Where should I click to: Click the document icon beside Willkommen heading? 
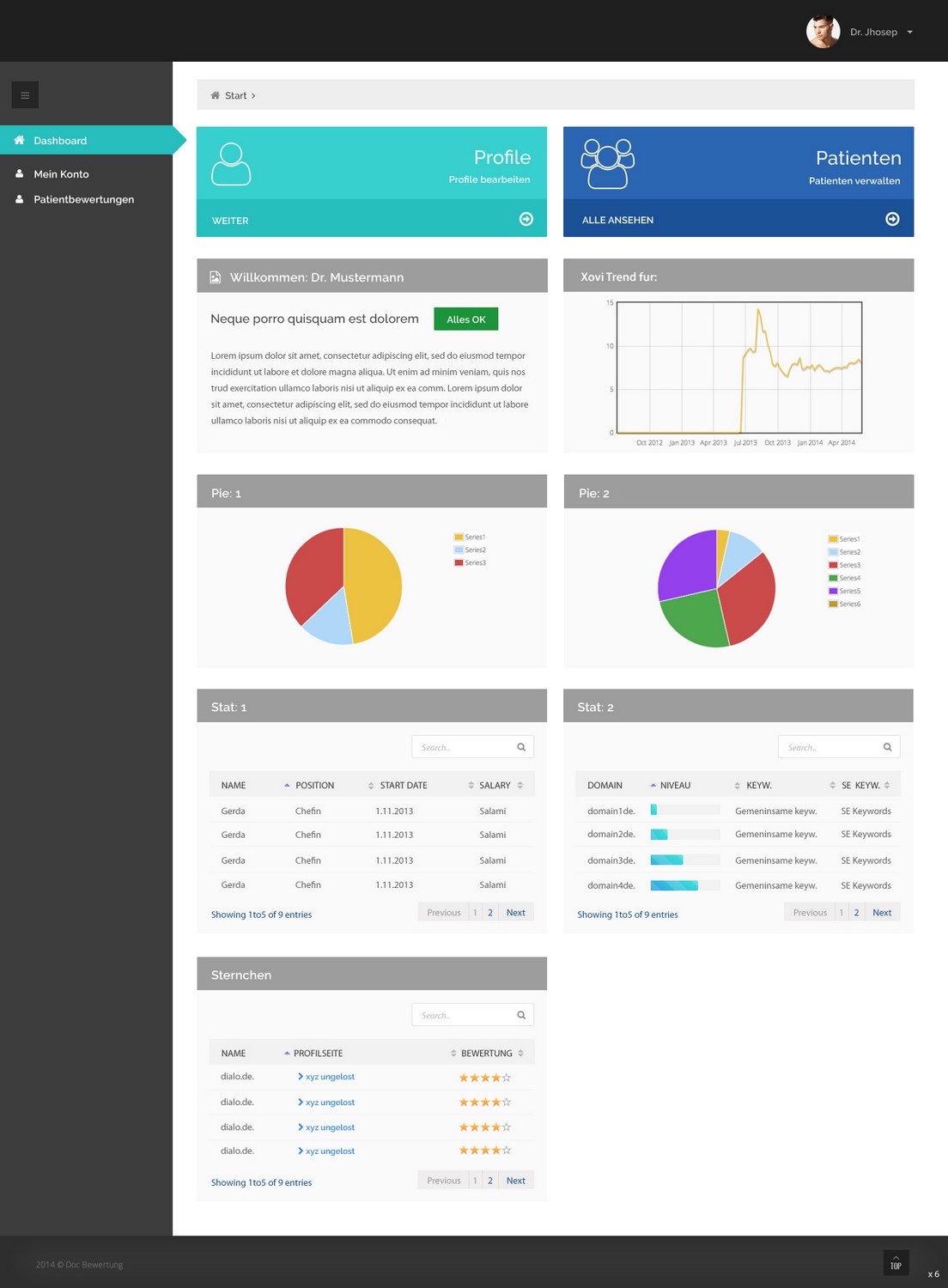216,276
